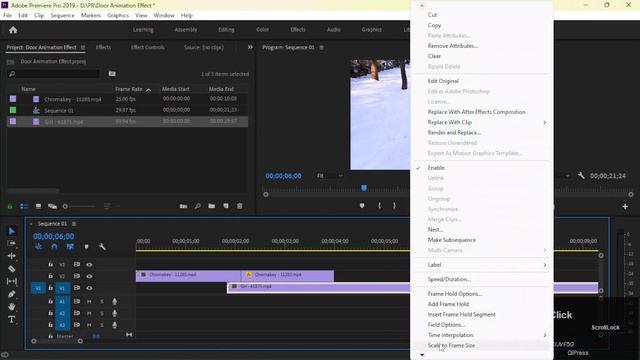Open Program Sequence 01 panel menu
This screenshot has width=640, height=360.
(x=322, y=47)
